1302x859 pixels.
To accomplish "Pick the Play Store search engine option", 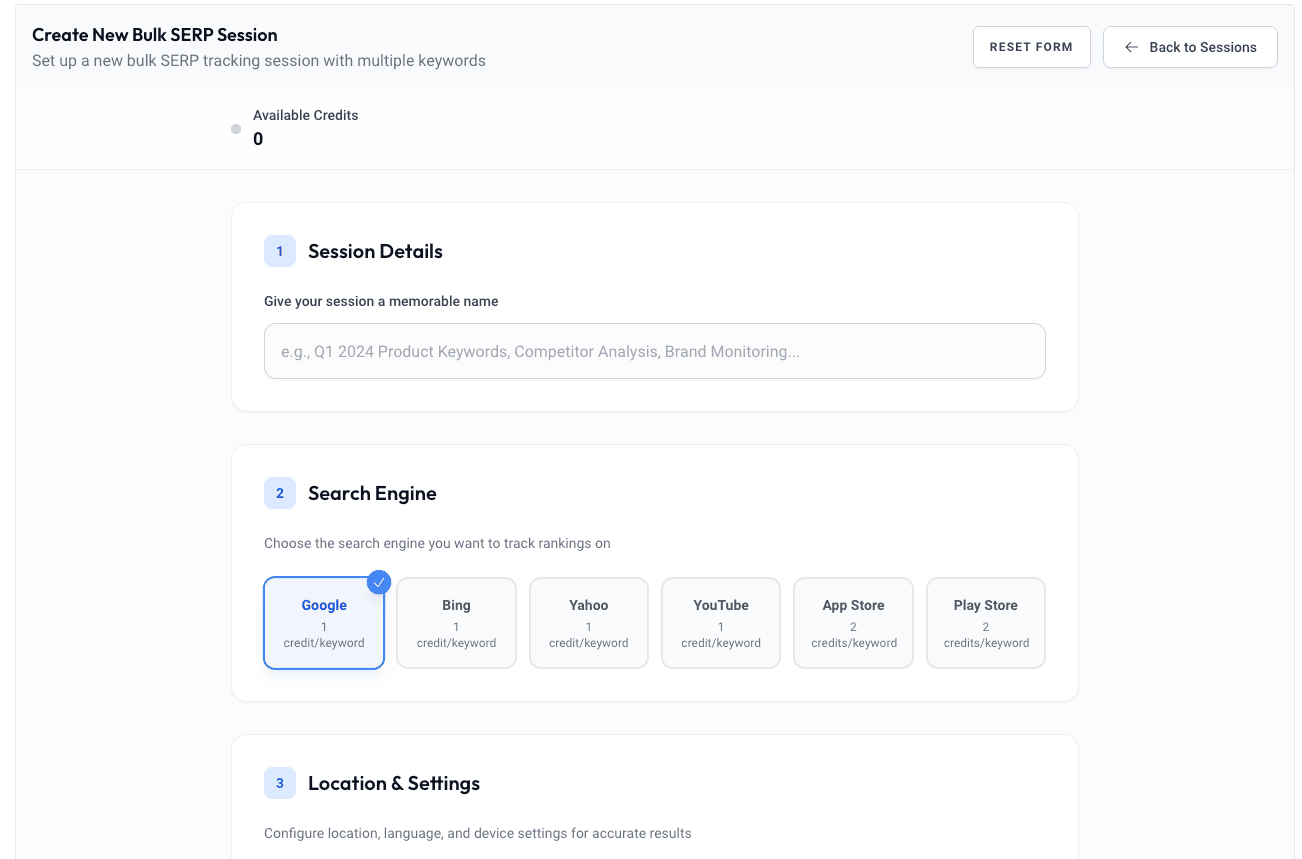I will (986, 623).
